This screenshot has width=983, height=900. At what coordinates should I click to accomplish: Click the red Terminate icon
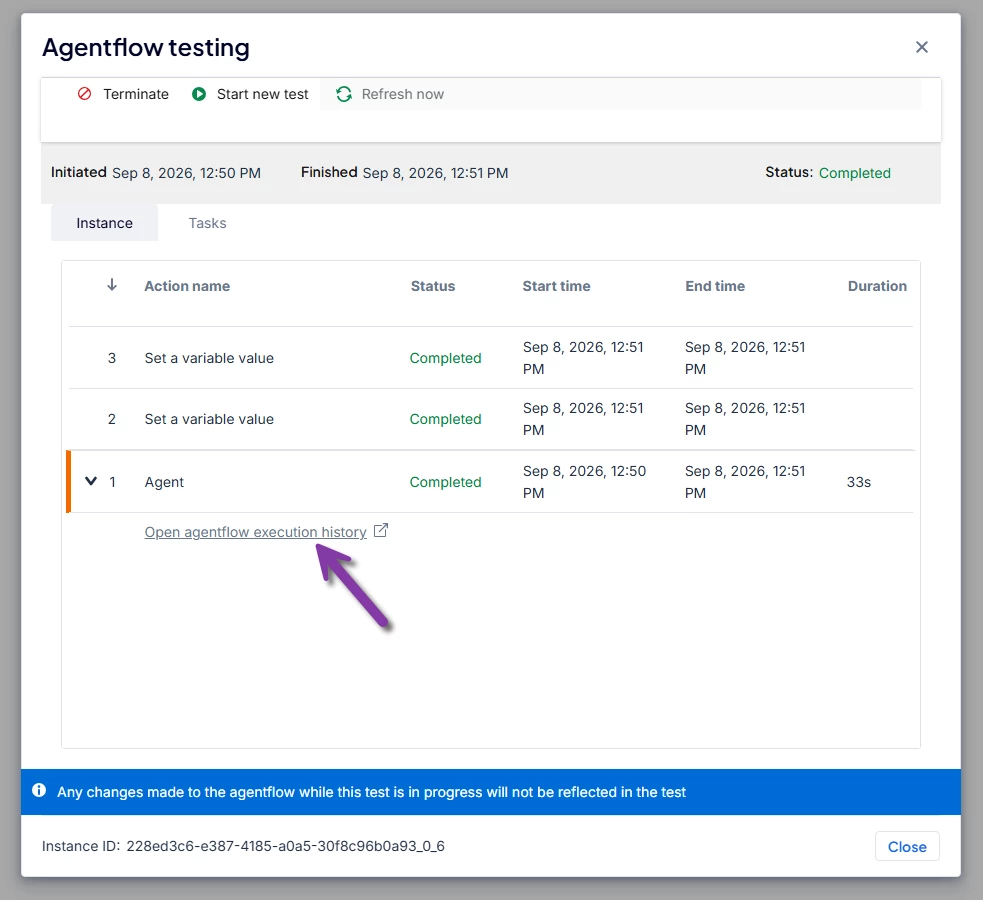[84, 94]
